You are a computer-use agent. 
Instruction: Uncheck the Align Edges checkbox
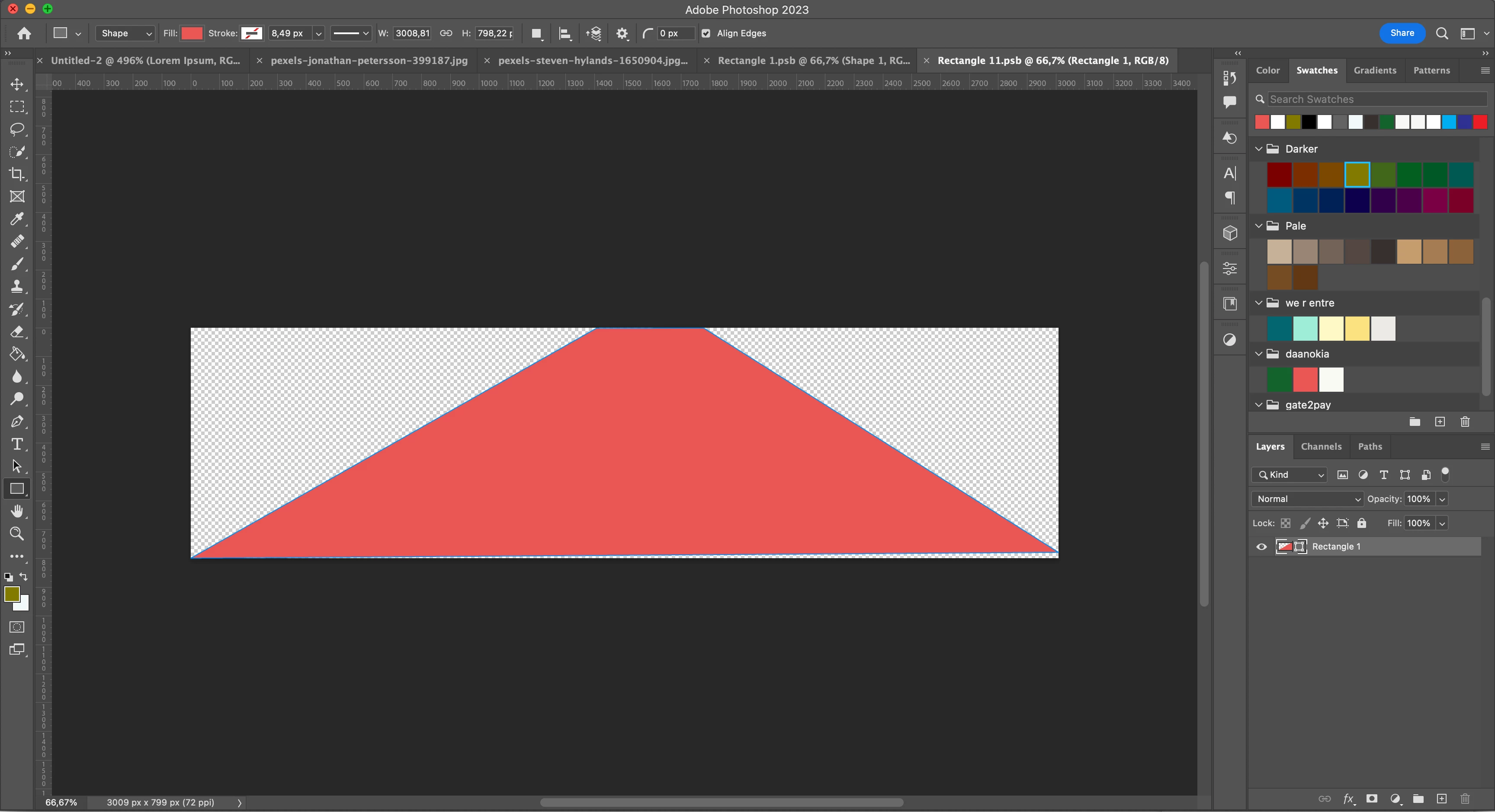706,33
